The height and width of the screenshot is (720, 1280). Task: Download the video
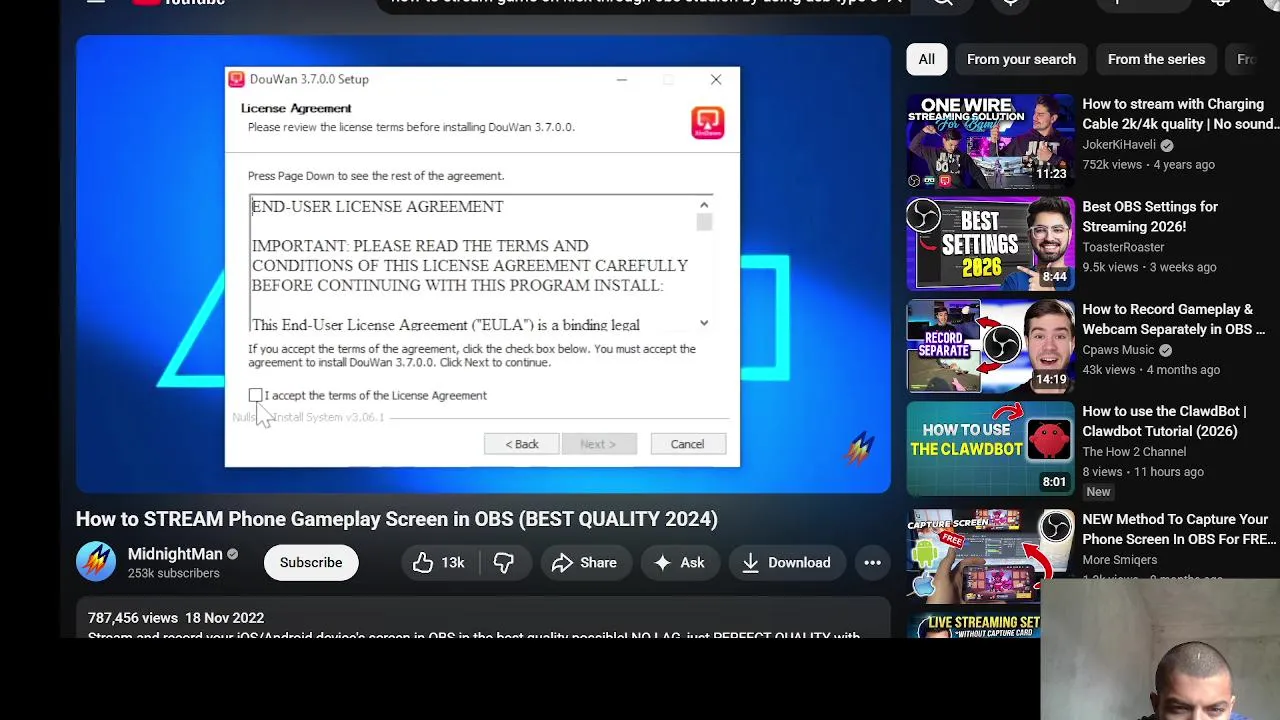point(787,562)
